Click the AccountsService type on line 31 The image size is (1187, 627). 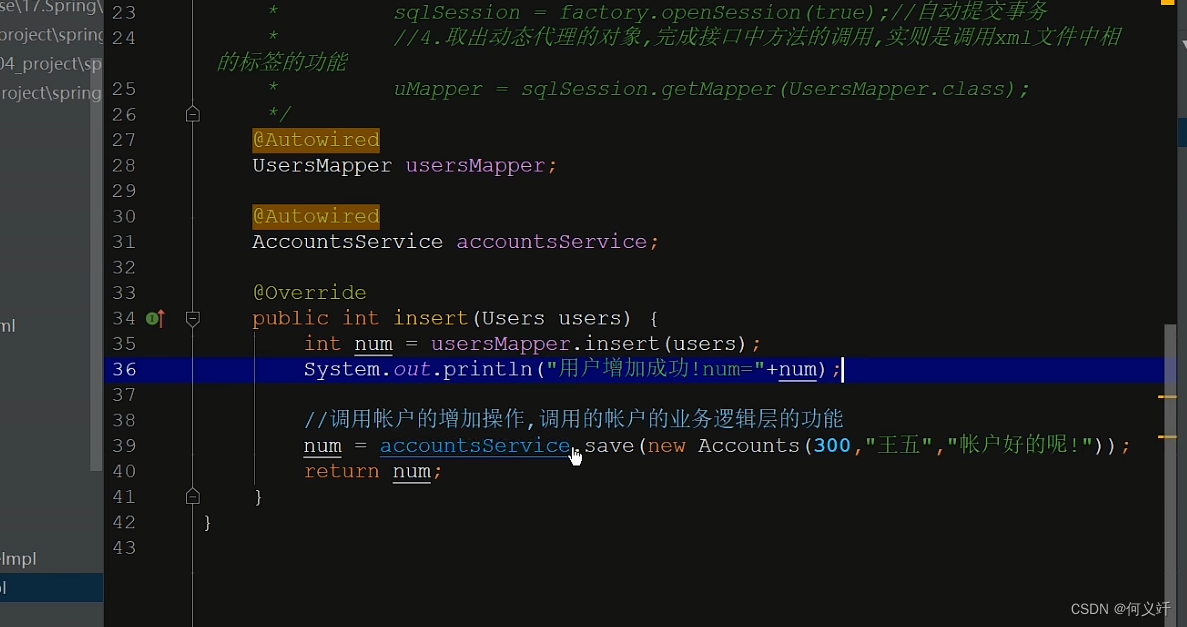347,242
